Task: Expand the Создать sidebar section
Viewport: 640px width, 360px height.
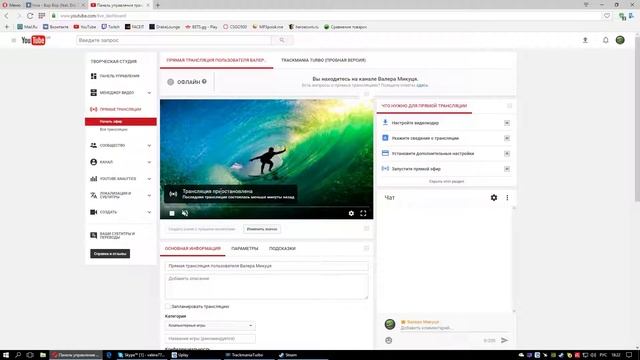Action: pos(149,212)
